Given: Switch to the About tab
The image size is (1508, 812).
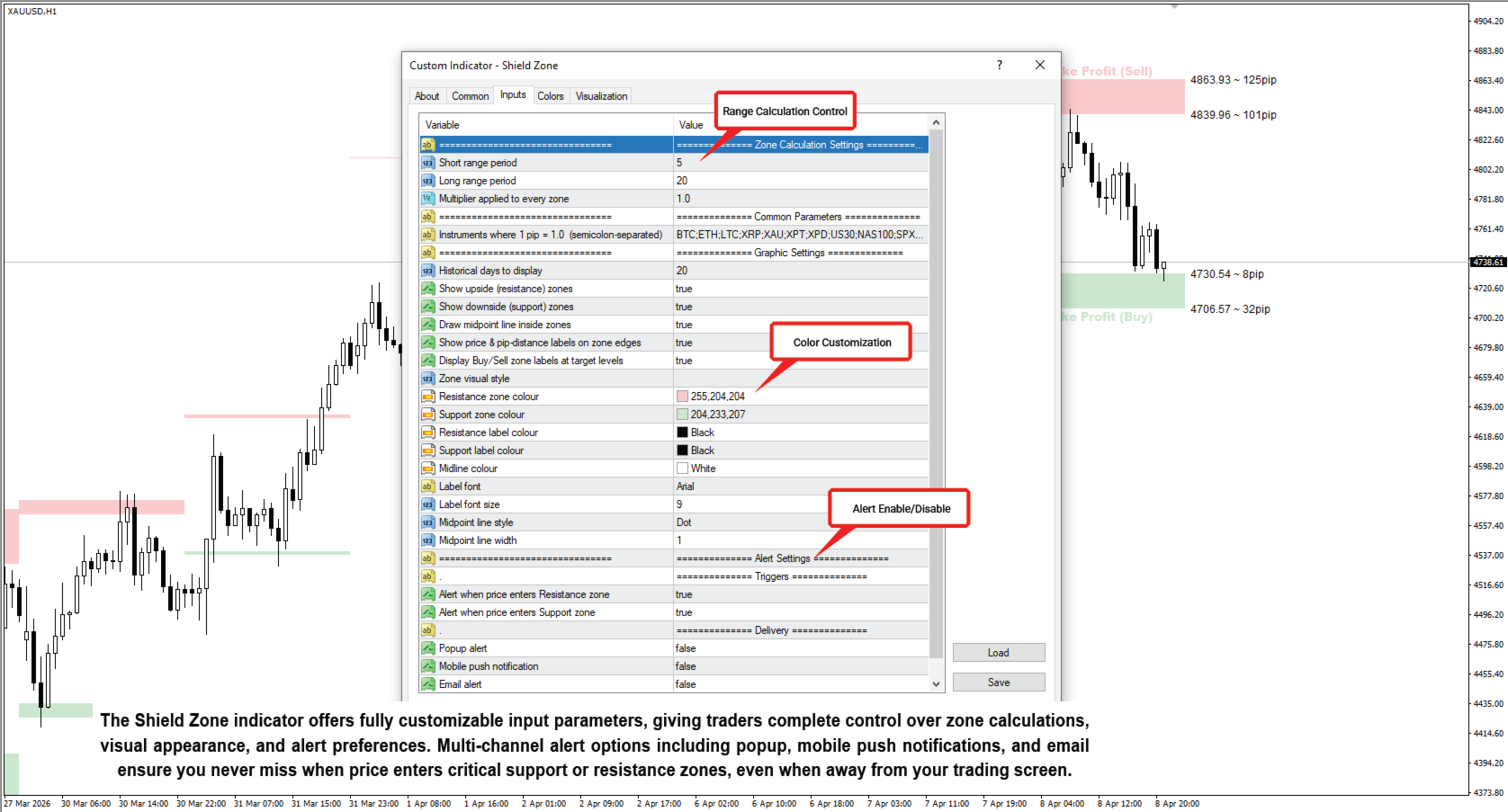Looking at the screenshot, I should click(427, 96).
